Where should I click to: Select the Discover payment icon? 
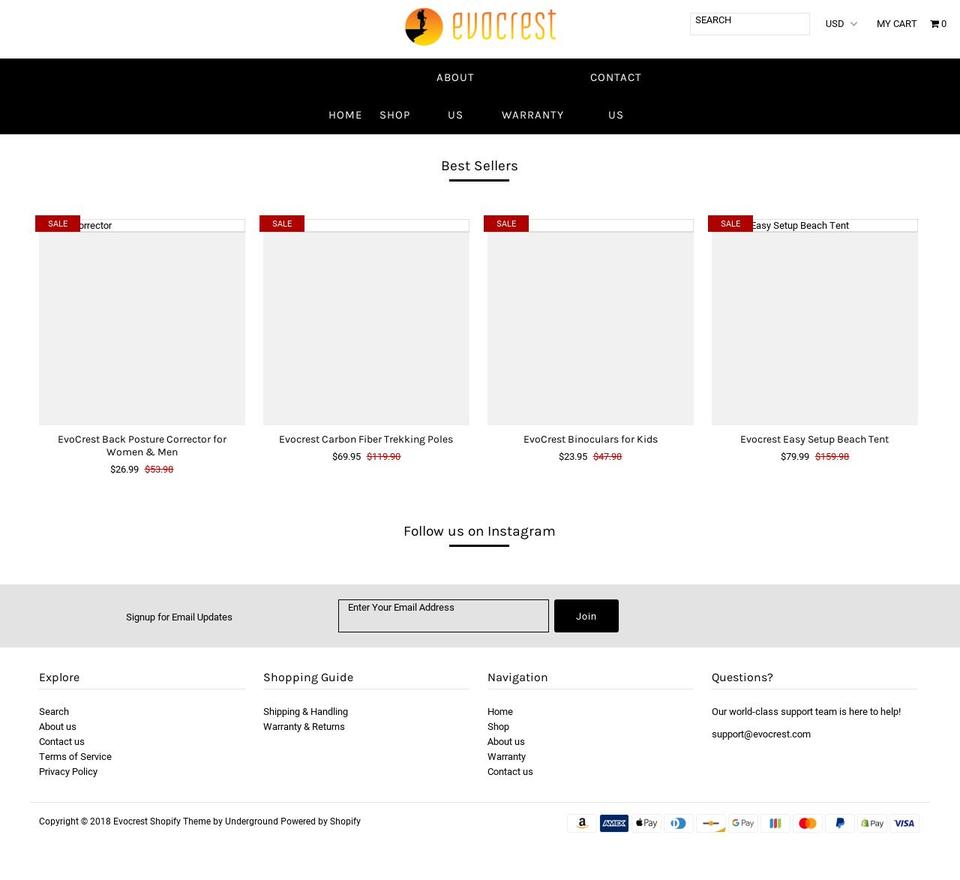(711, 823)
